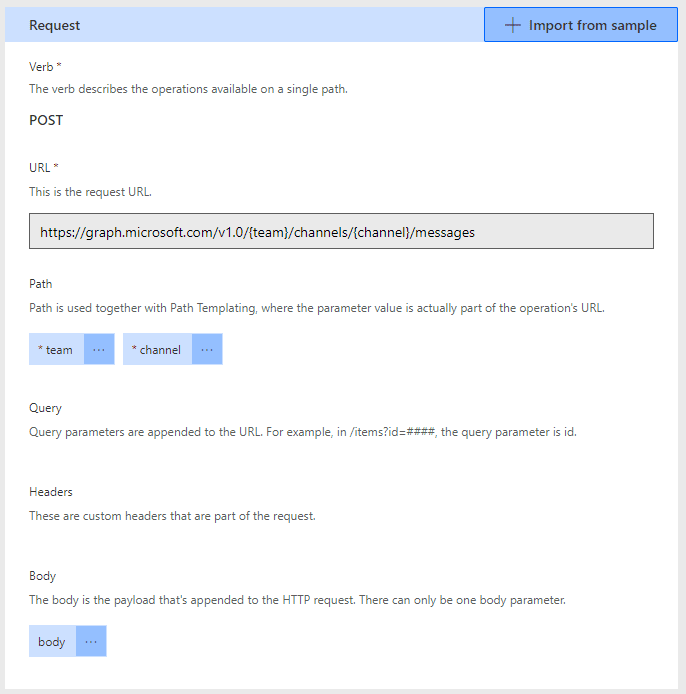This screenshot has width=686, height=694.
Task: Click the Request section header
Action: click(55, 26)
